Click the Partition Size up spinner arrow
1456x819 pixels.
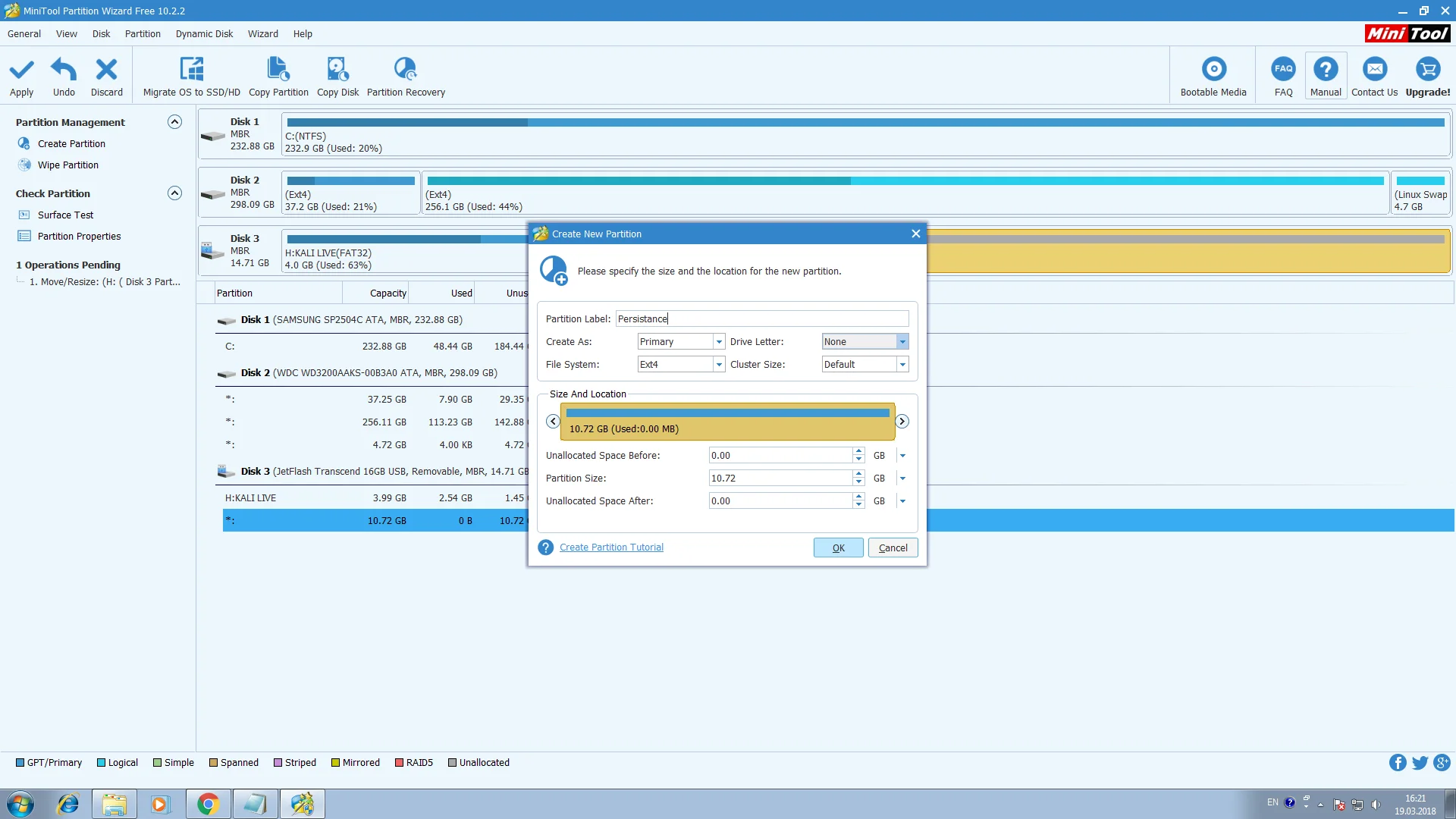[858, 475]
